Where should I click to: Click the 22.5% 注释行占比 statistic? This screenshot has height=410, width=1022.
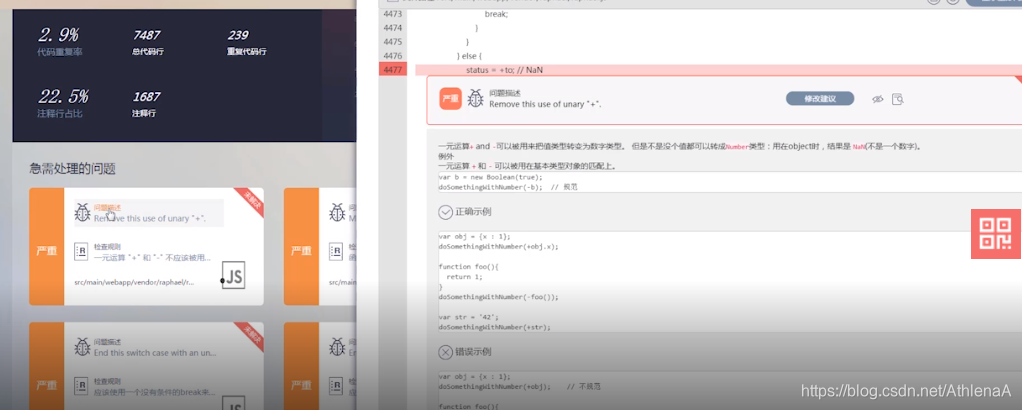point(63,104)
